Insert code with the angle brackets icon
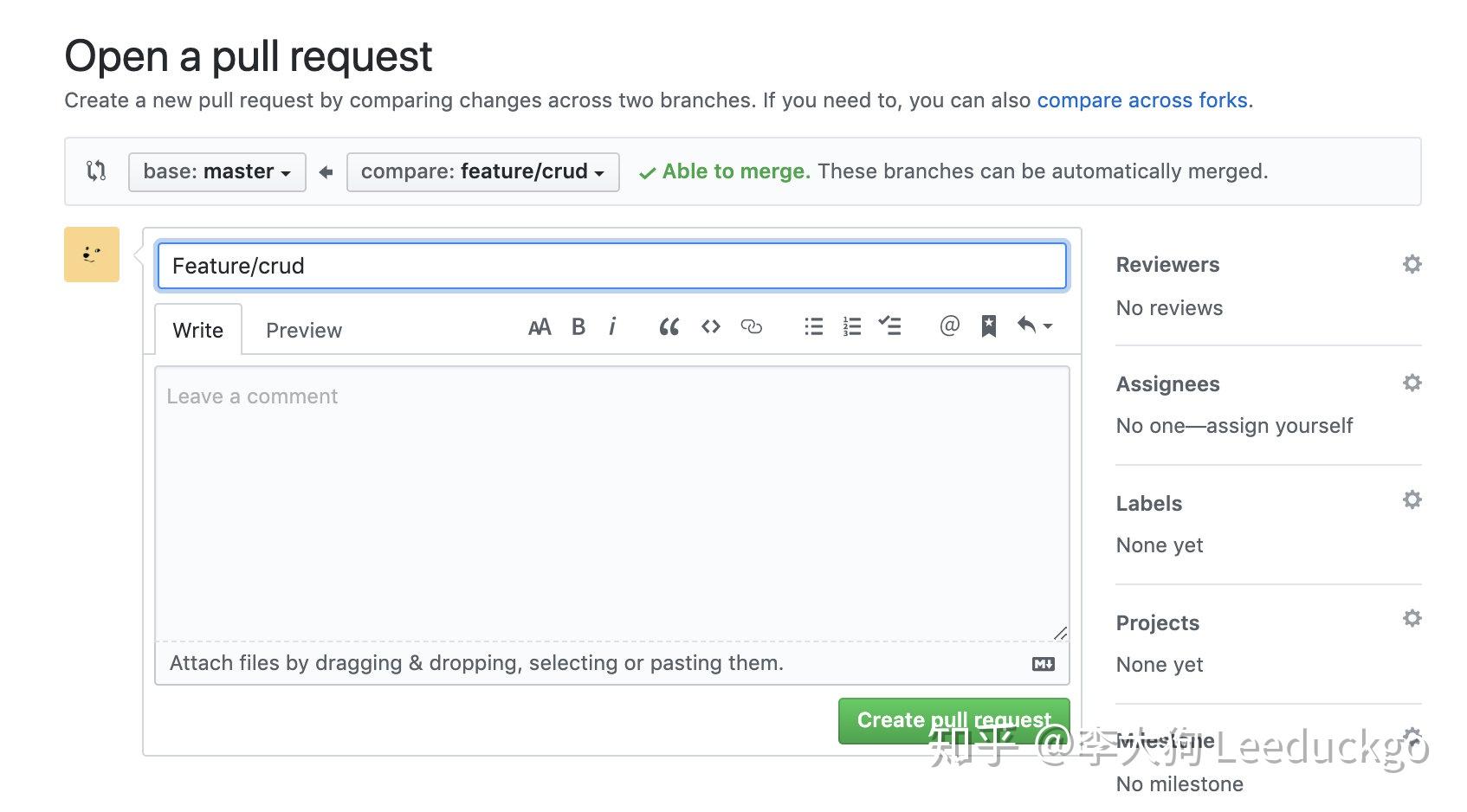The height and width of the screenshot is (812, 1467). [711, 326]
